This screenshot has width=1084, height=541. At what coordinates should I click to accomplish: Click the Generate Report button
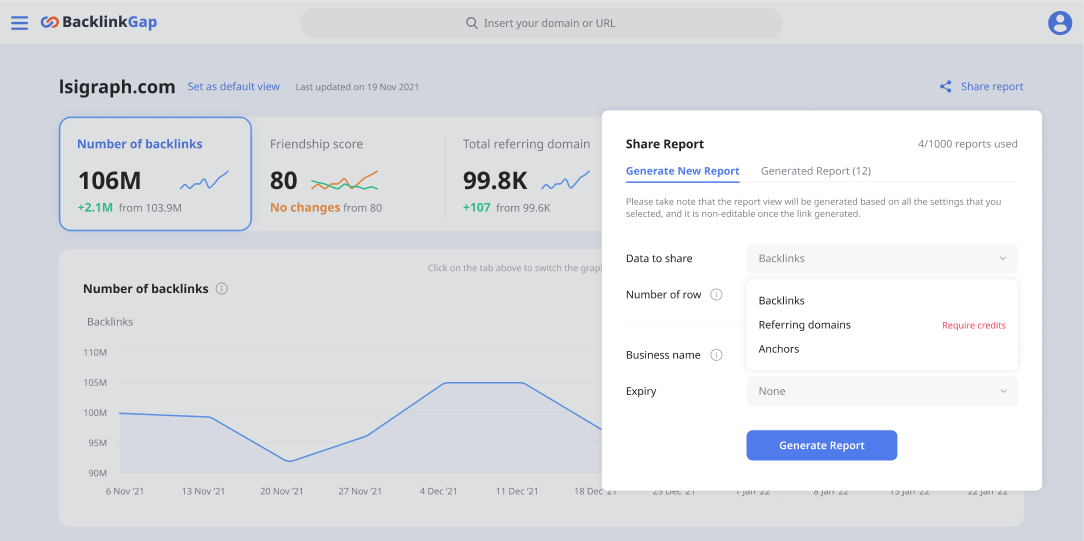821,446
